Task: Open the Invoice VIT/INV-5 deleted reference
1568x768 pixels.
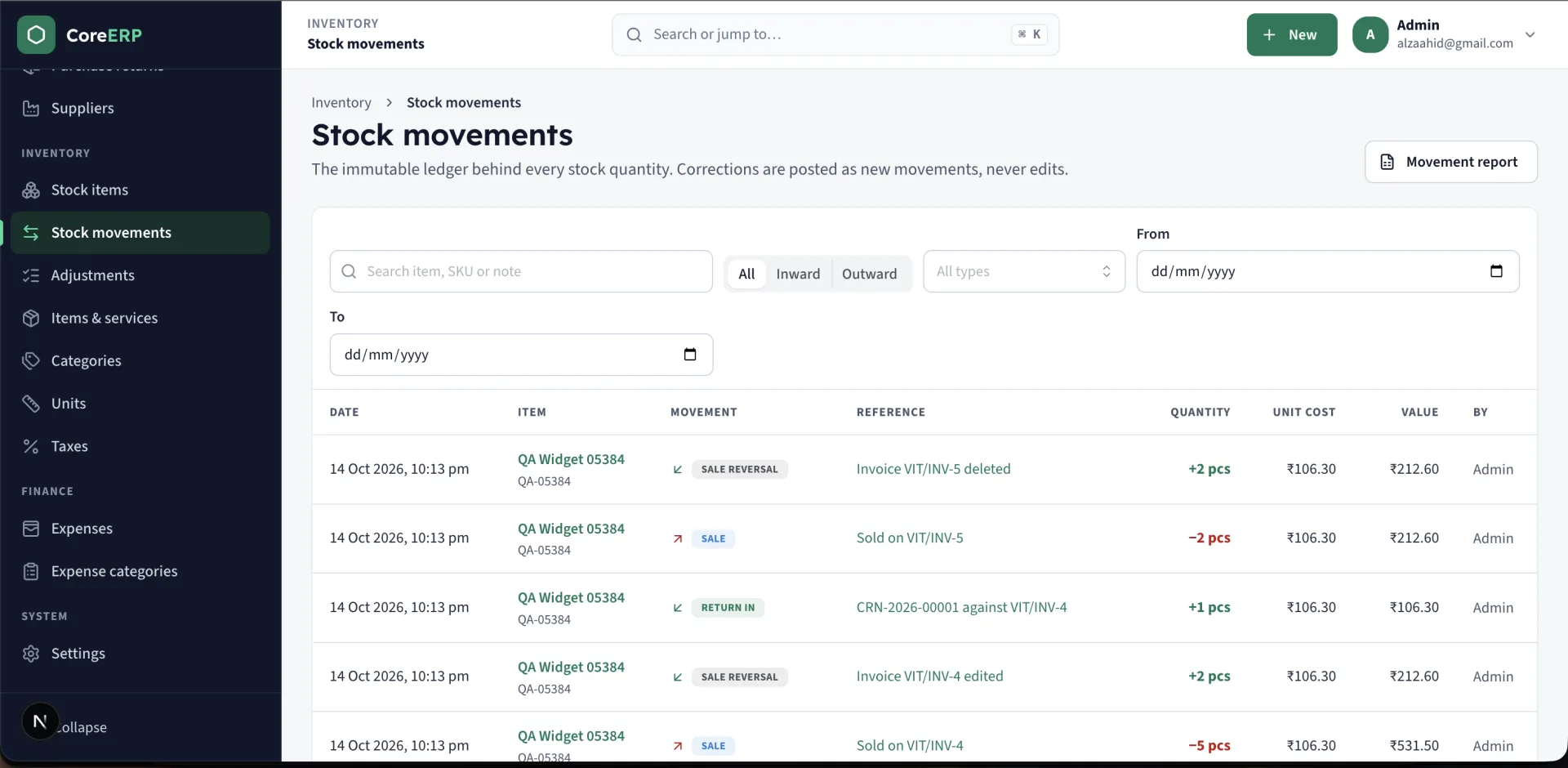Action: [933, 469]
